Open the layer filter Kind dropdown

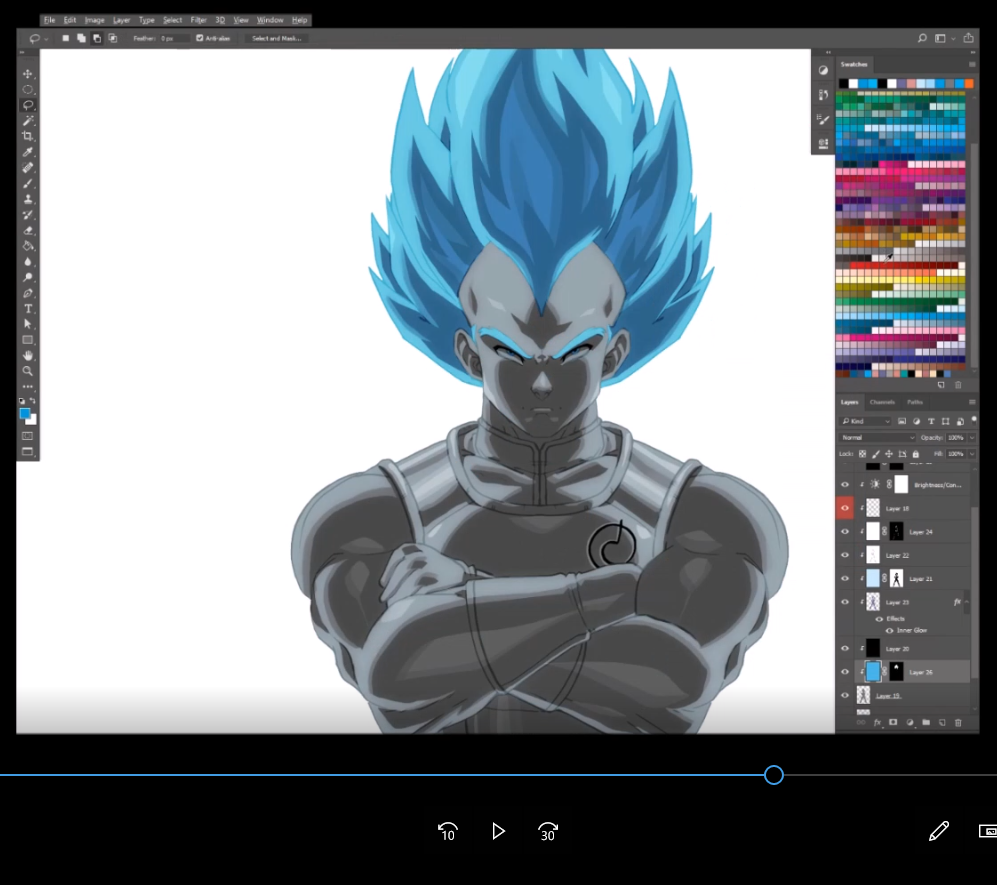point(866,421)
